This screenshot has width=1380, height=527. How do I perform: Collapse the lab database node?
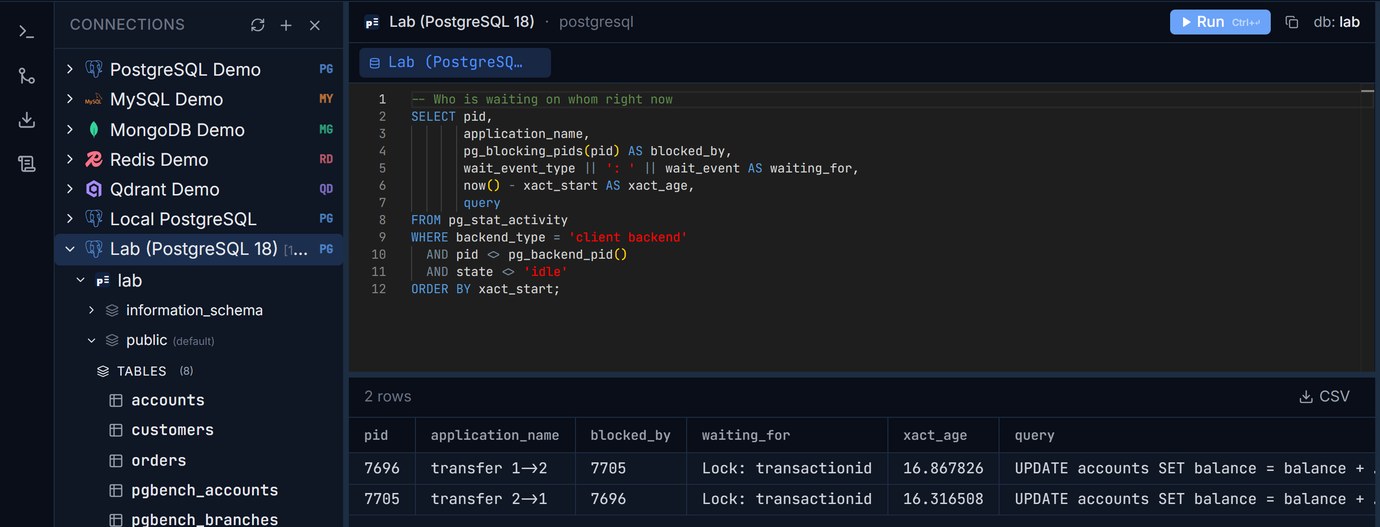tap(80, 280)
